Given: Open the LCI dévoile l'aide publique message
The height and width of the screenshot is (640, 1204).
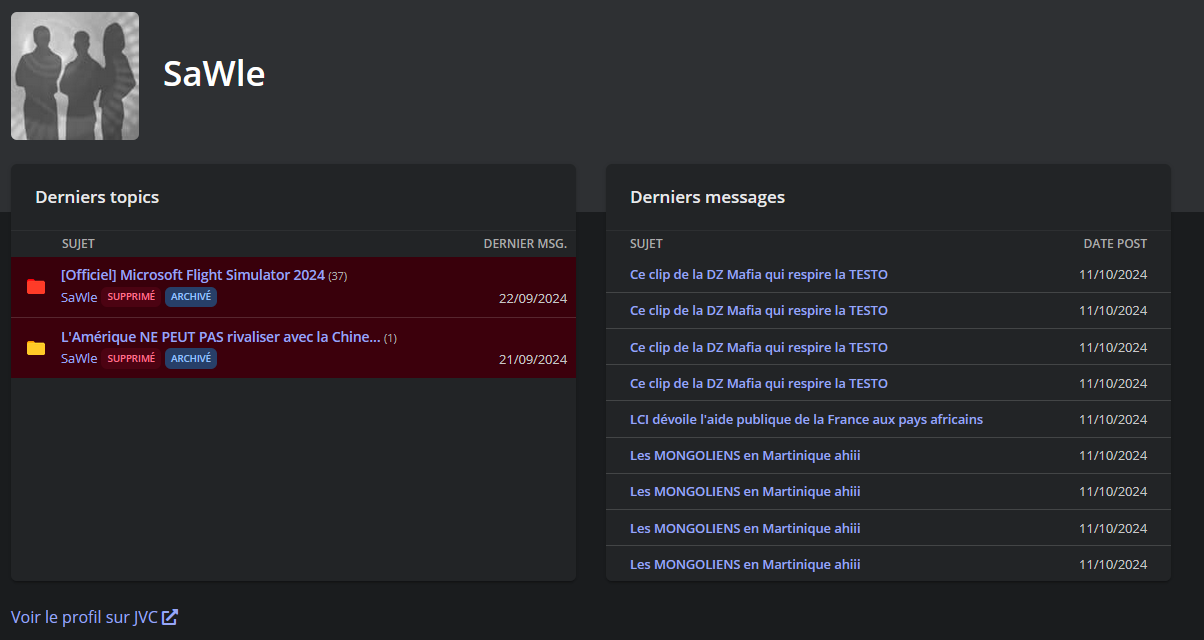Looking at the screenshot, I should click(x=806, y=419).
